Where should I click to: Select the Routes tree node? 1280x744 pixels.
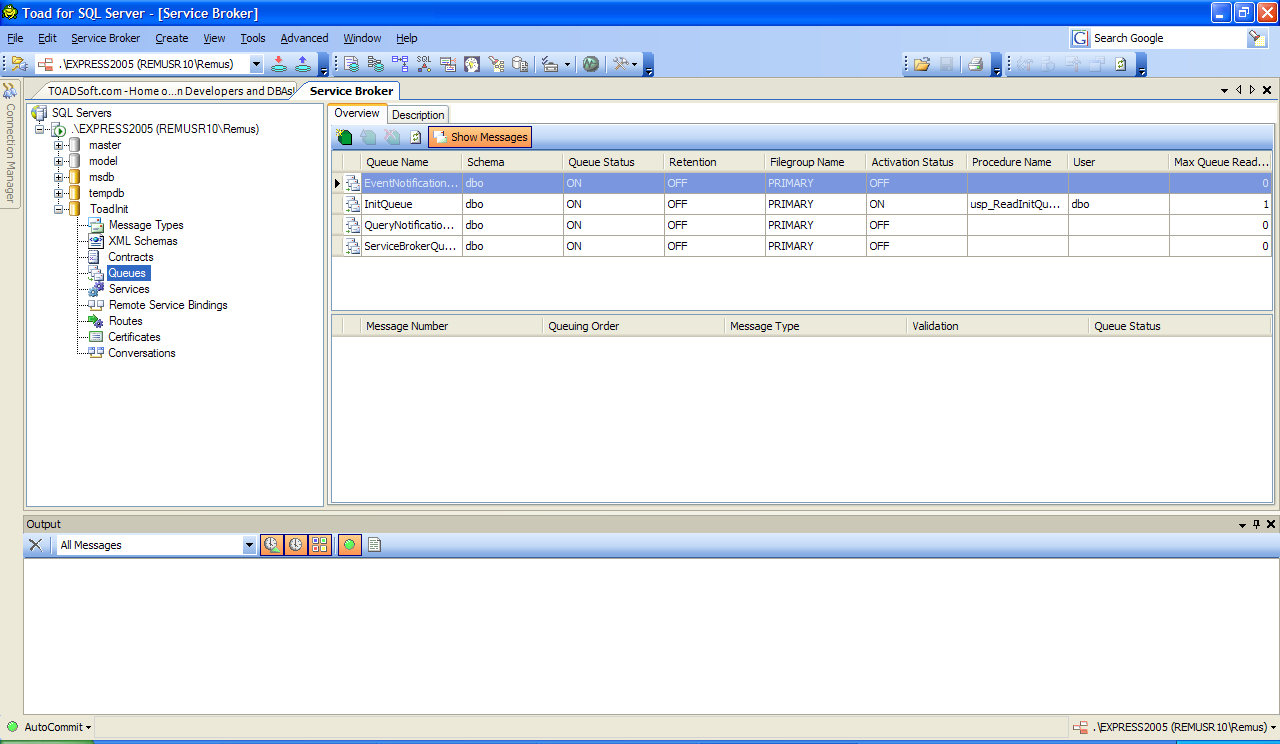126,321
